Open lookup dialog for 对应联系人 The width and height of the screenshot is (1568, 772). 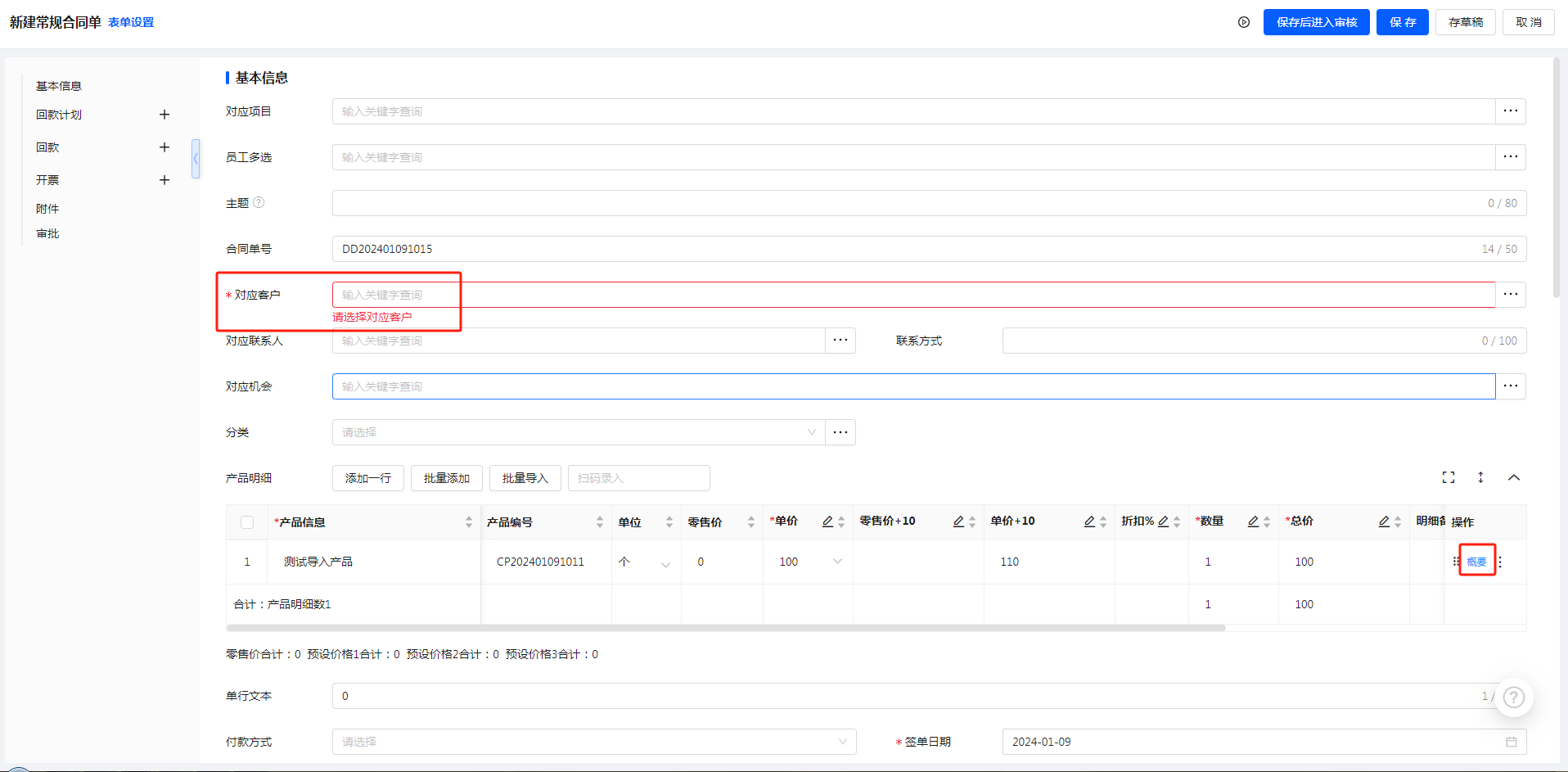840,341
